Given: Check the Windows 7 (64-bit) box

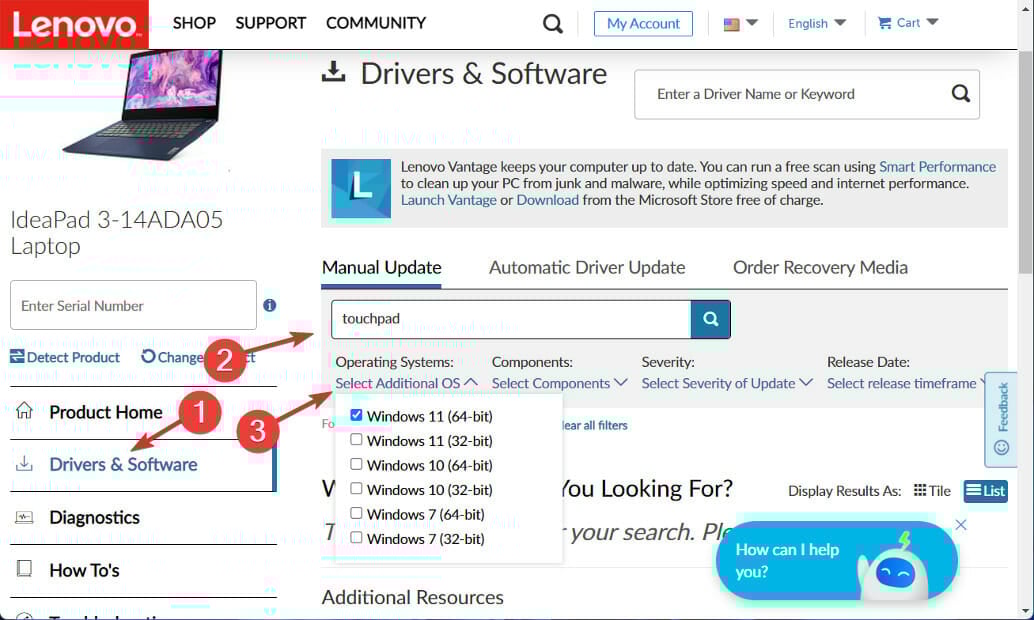Looking at the screenshot, I should (356, 512).
